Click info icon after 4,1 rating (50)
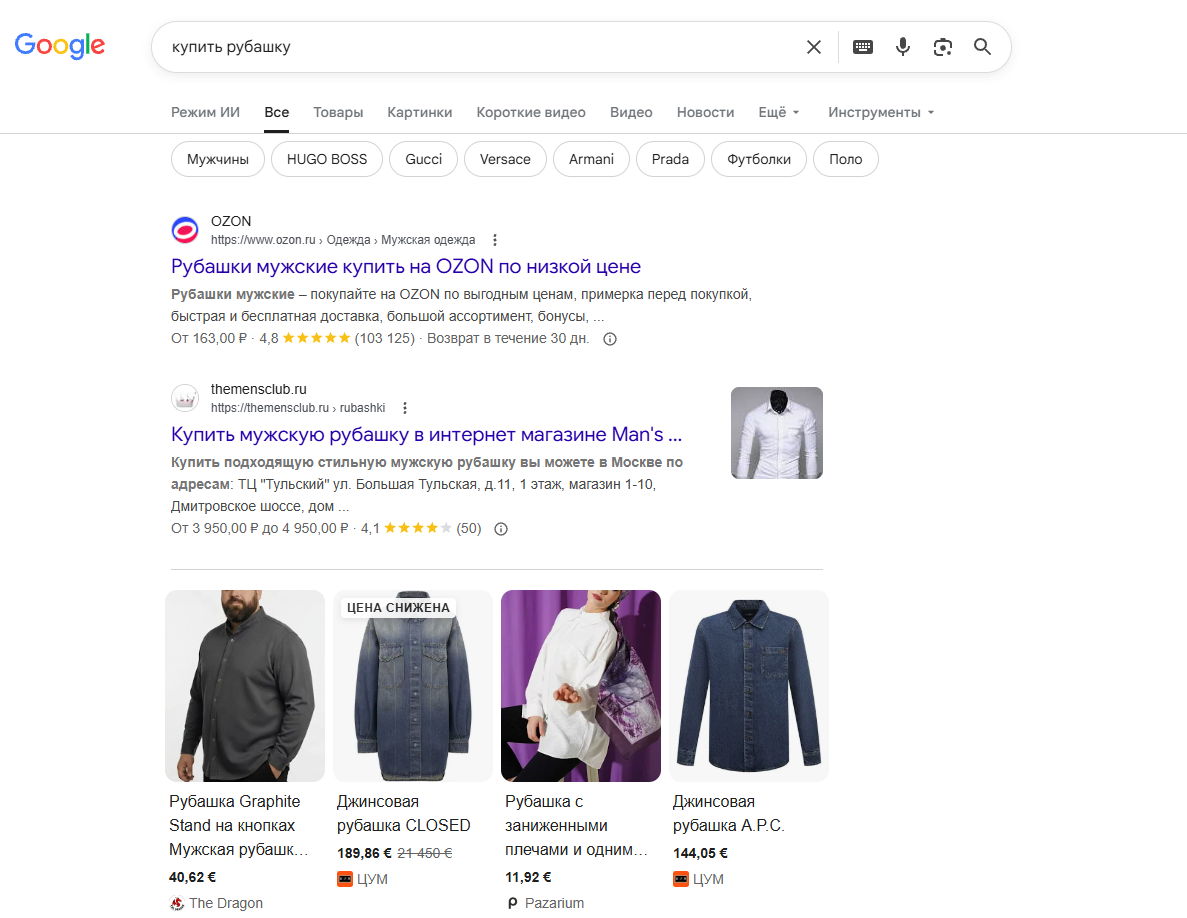The image size is (1187, 918). tap(500, 529)
